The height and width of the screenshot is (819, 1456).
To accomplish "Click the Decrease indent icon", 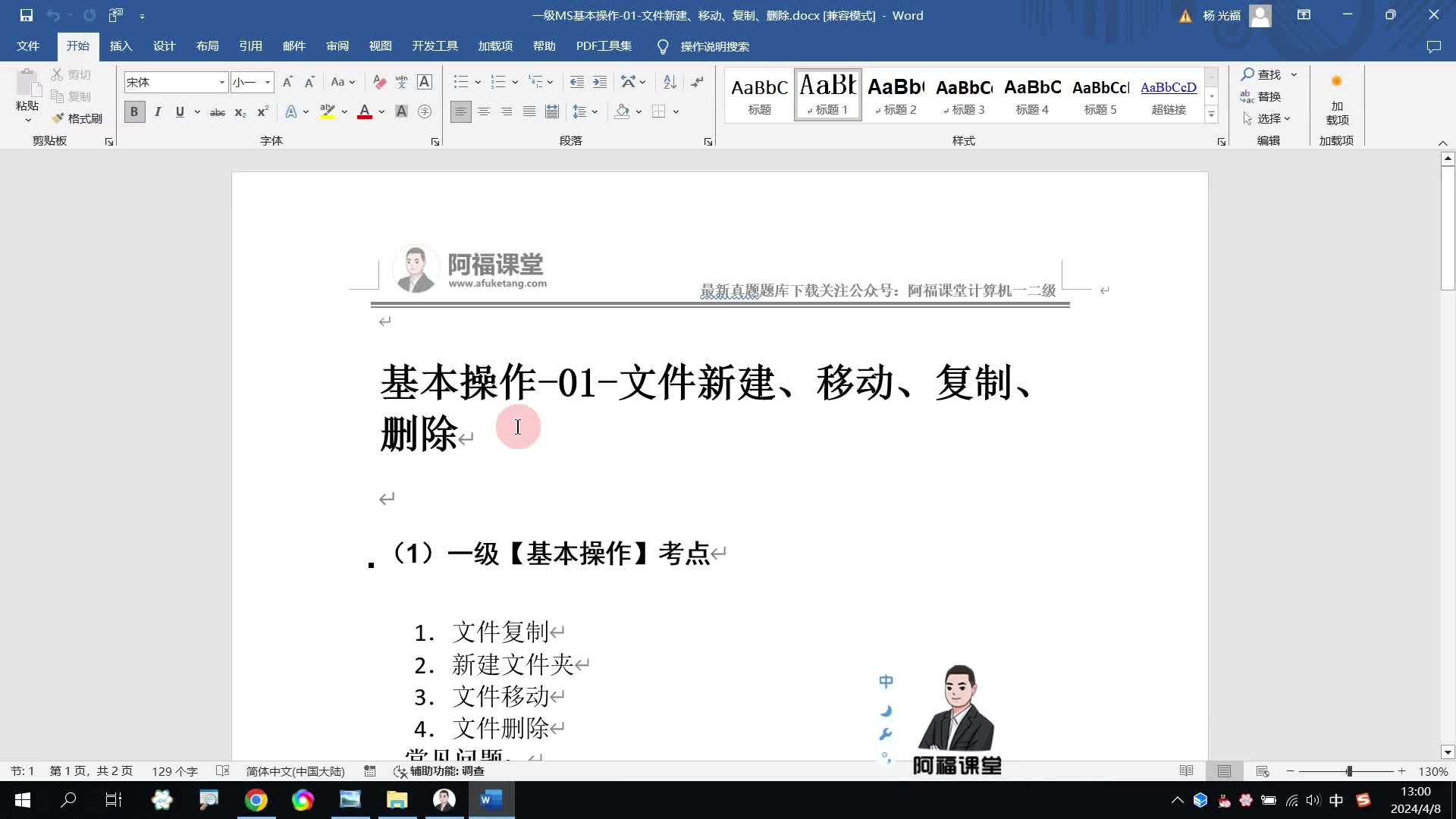I will (576, 82).
